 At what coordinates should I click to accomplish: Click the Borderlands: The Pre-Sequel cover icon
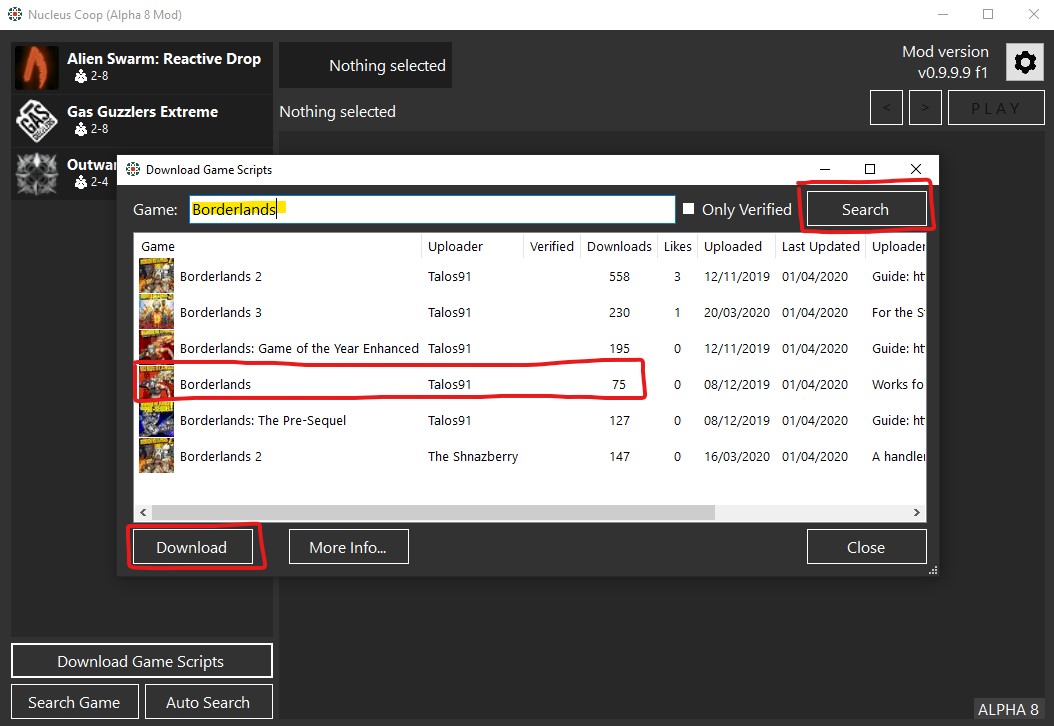(157, 420)
